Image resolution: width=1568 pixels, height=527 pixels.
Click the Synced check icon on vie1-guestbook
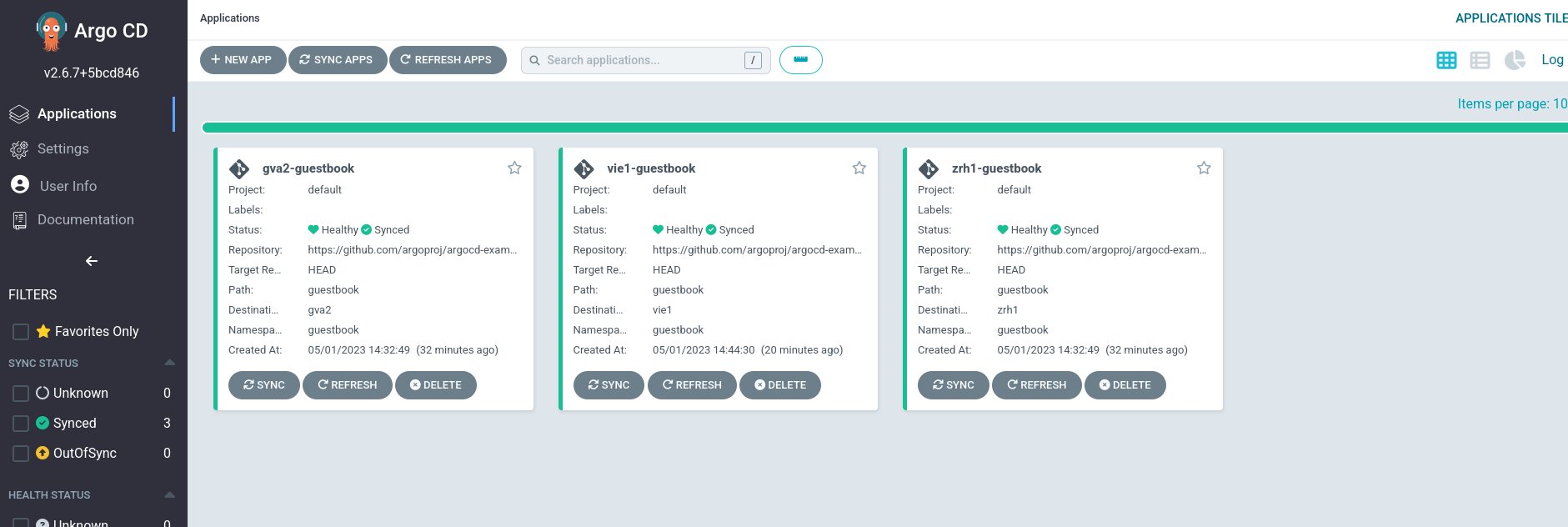[x=711, y=230]
